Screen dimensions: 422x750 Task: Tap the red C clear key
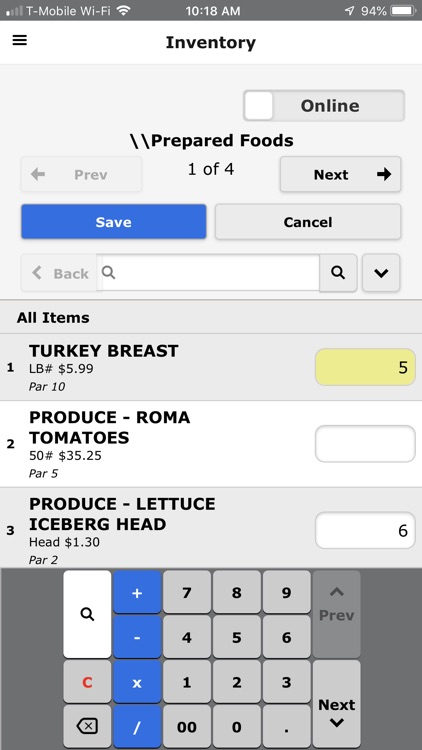(x=87, y=682)
